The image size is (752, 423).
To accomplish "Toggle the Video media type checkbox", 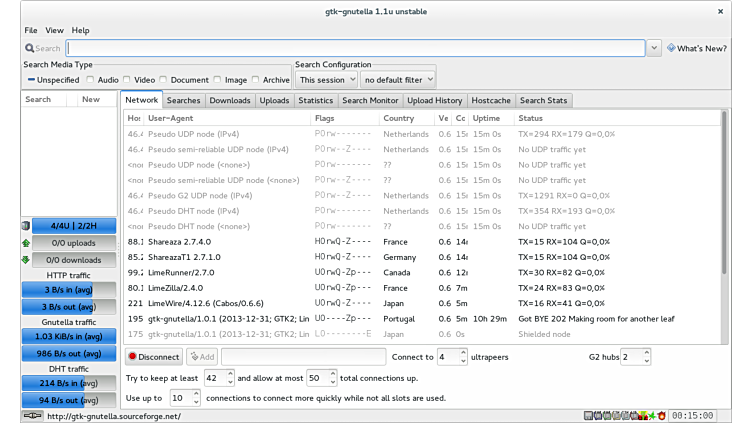I will click(127, 80).
